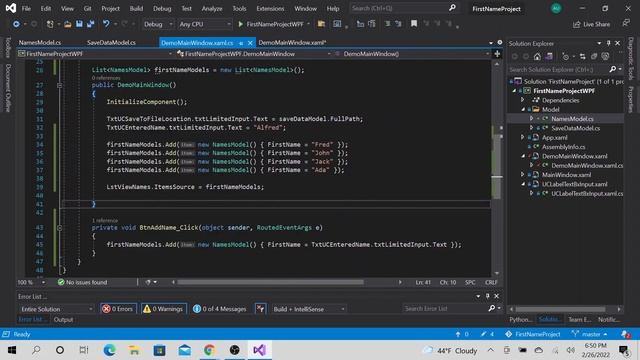
Task: Open the Extensions menu
Action: pos(270,8)
